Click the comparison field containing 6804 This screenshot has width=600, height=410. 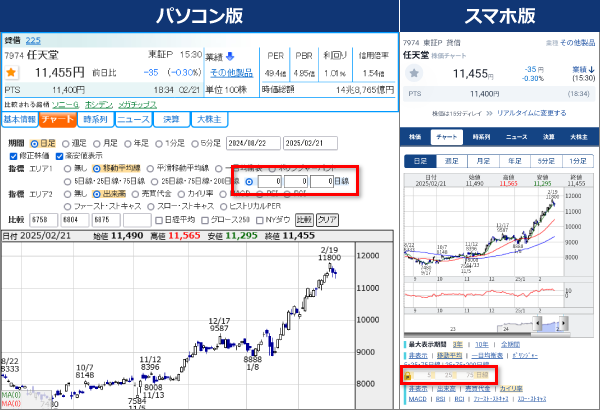[75, 220]
